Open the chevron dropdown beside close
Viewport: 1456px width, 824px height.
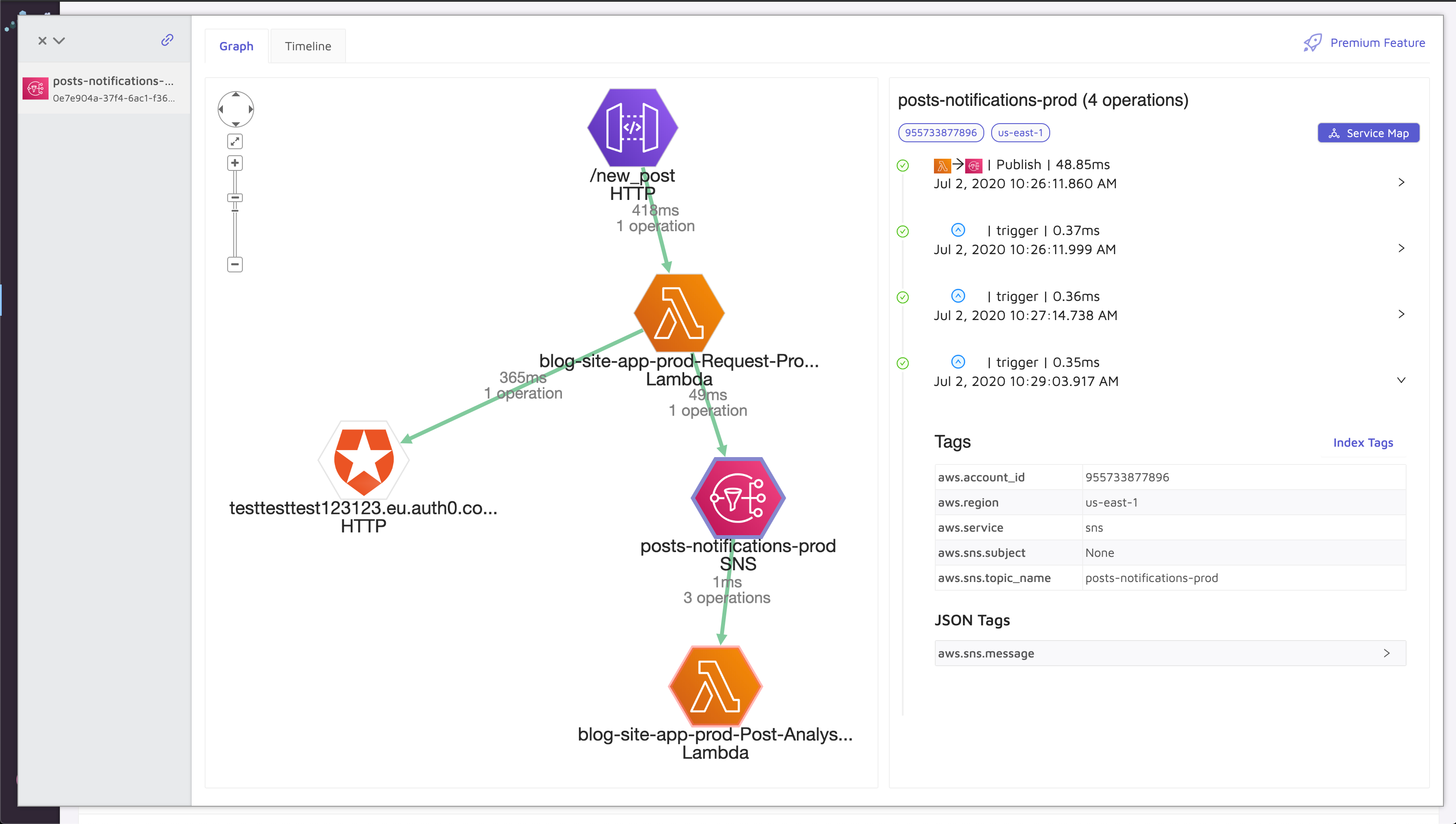(59, 41)
